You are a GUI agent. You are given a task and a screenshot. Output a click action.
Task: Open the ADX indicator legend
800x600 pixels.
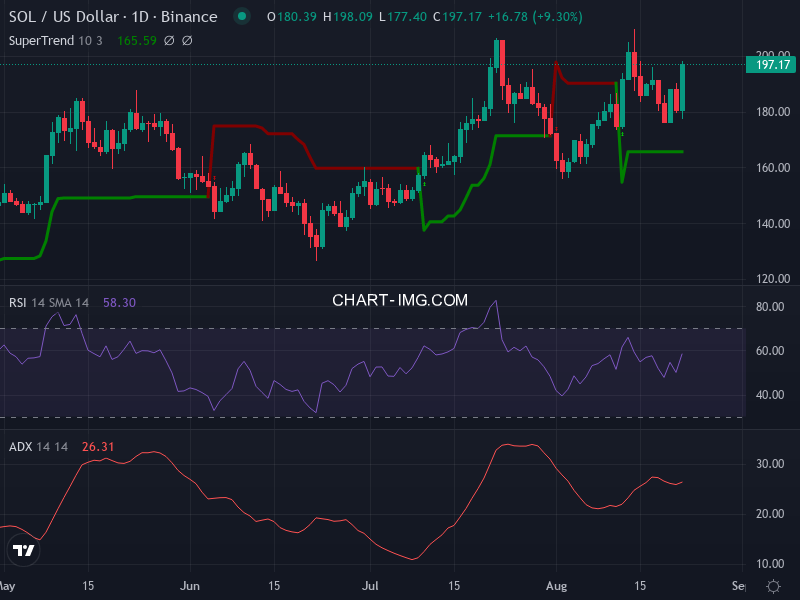pos(20,446)
